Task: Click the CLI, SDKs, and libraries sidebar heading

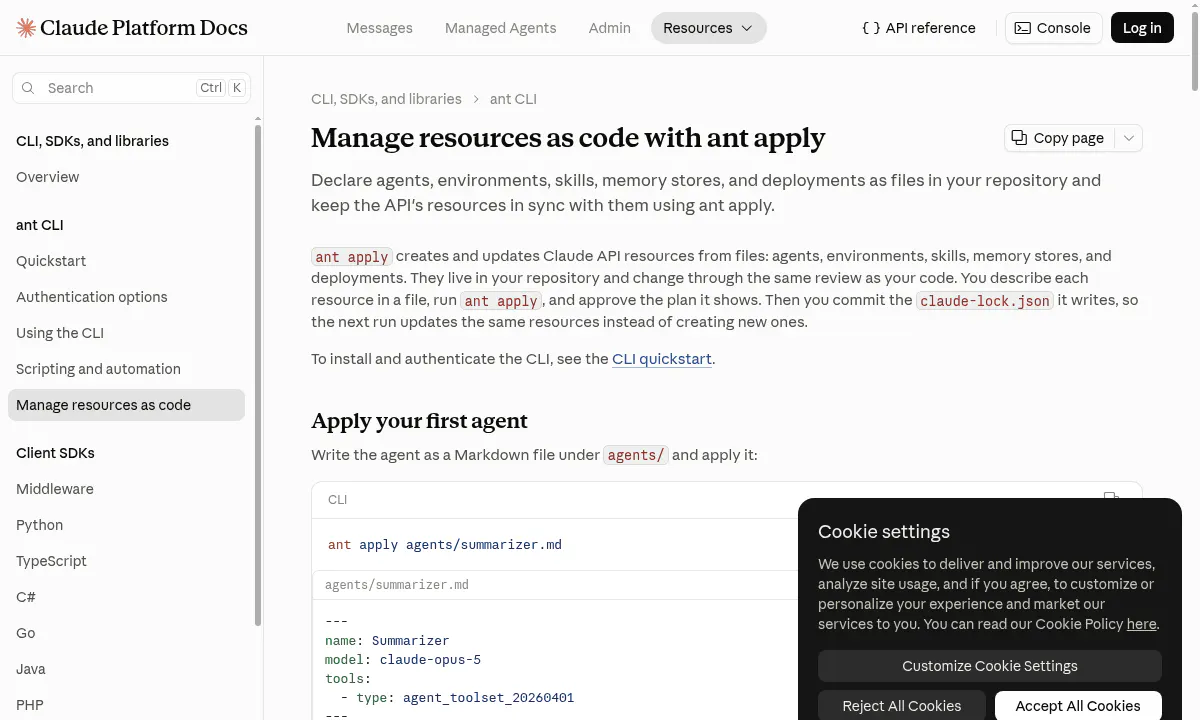Action: (x=92, y=141)
